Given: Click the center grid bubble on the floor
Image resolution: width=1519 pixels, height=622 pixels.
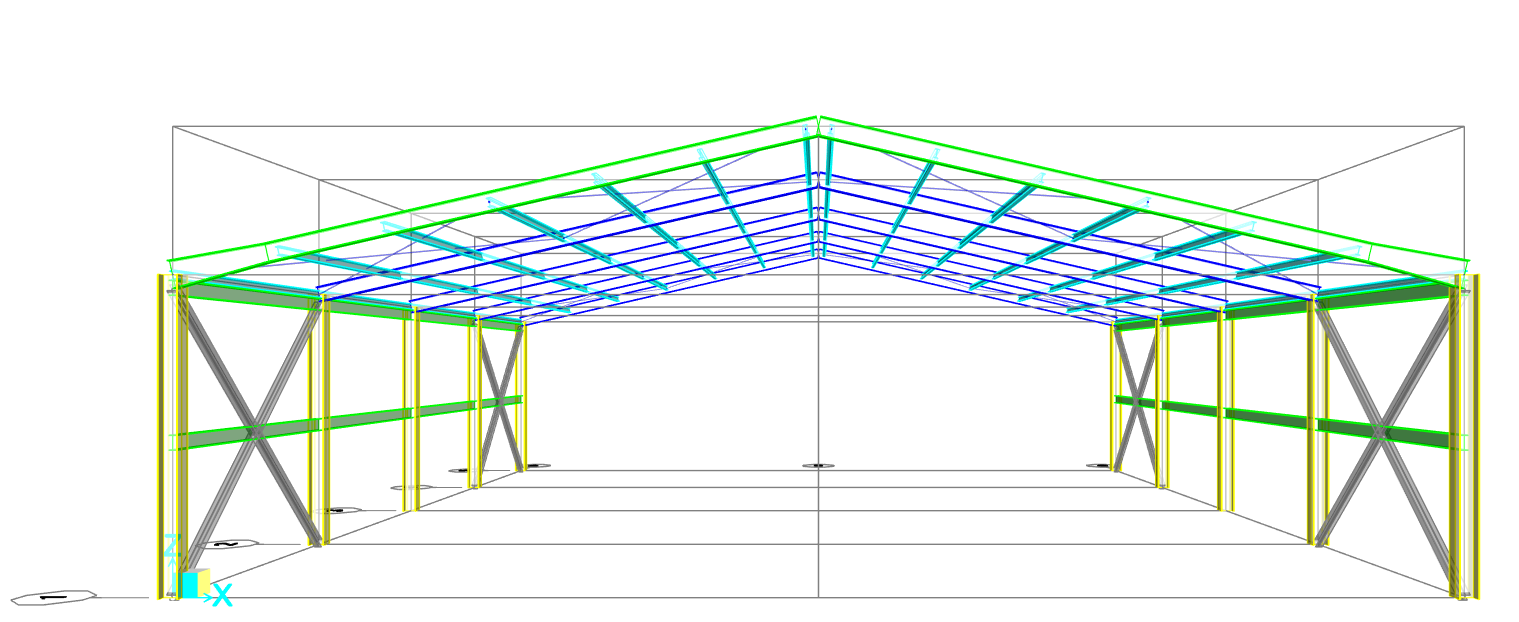Looking at the screenshot, I should click(x=818, y=466).
